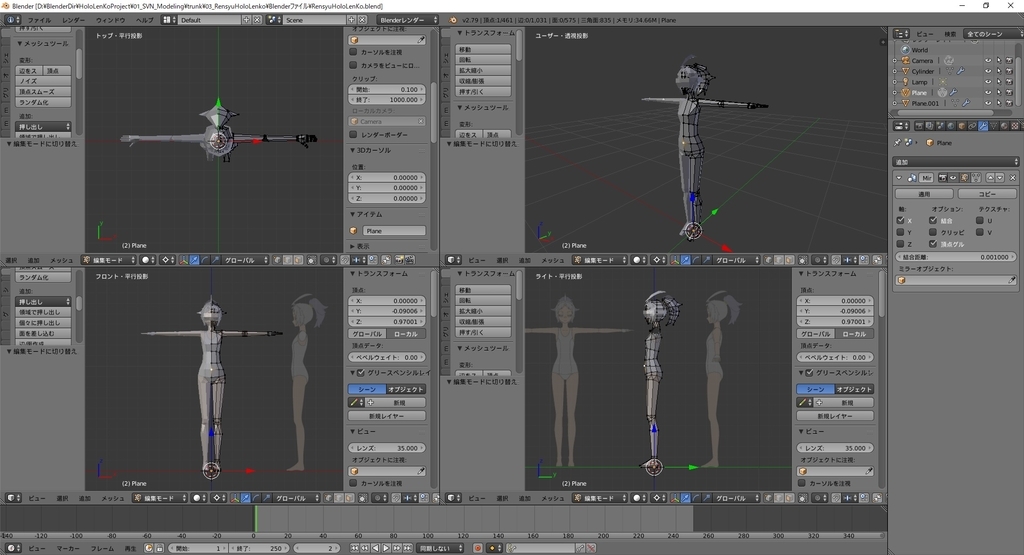The height and width of the screenshot is (555, 1024).
Task: Click the 頂点スムーズ button
Action: click(x=43, y=91)
